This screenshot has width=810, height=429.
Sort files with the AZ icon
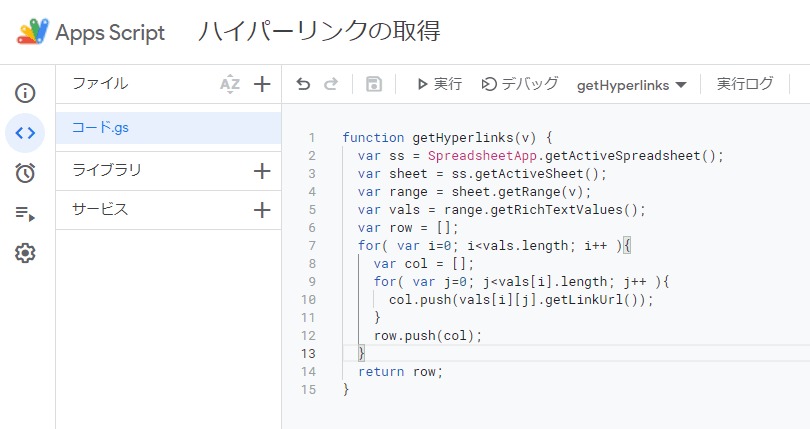coord(230,85)
